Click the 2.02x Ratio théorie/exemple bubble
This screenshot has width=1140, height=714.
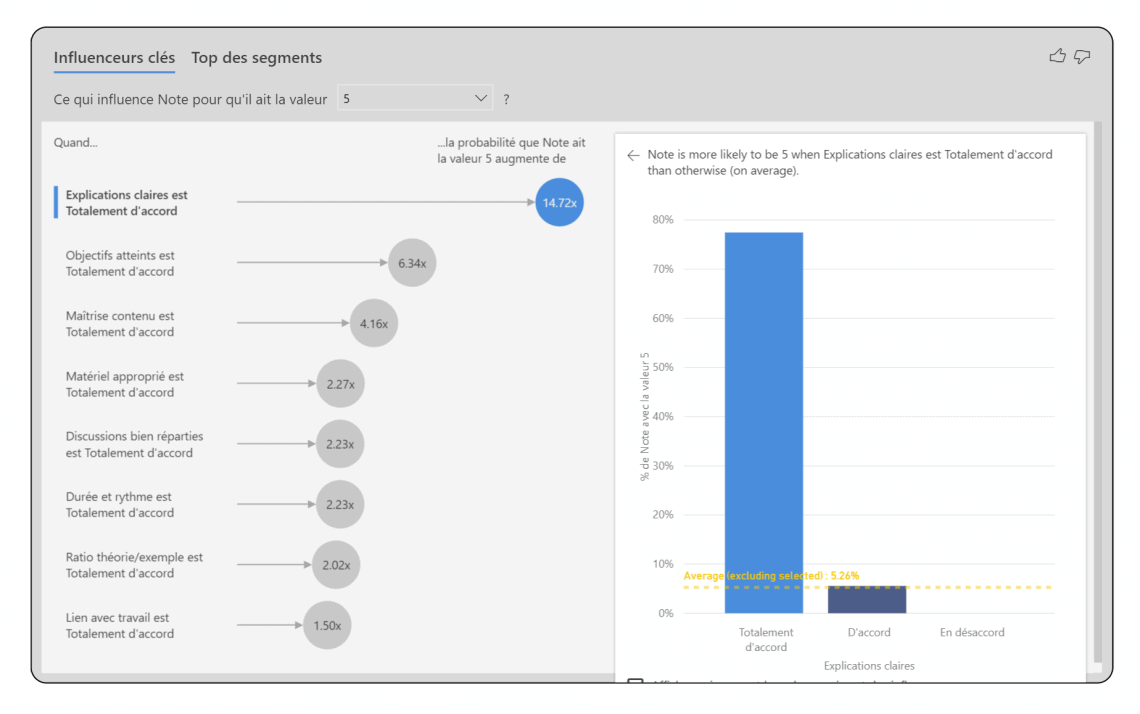pyautogui.click(x=336, y=564)
